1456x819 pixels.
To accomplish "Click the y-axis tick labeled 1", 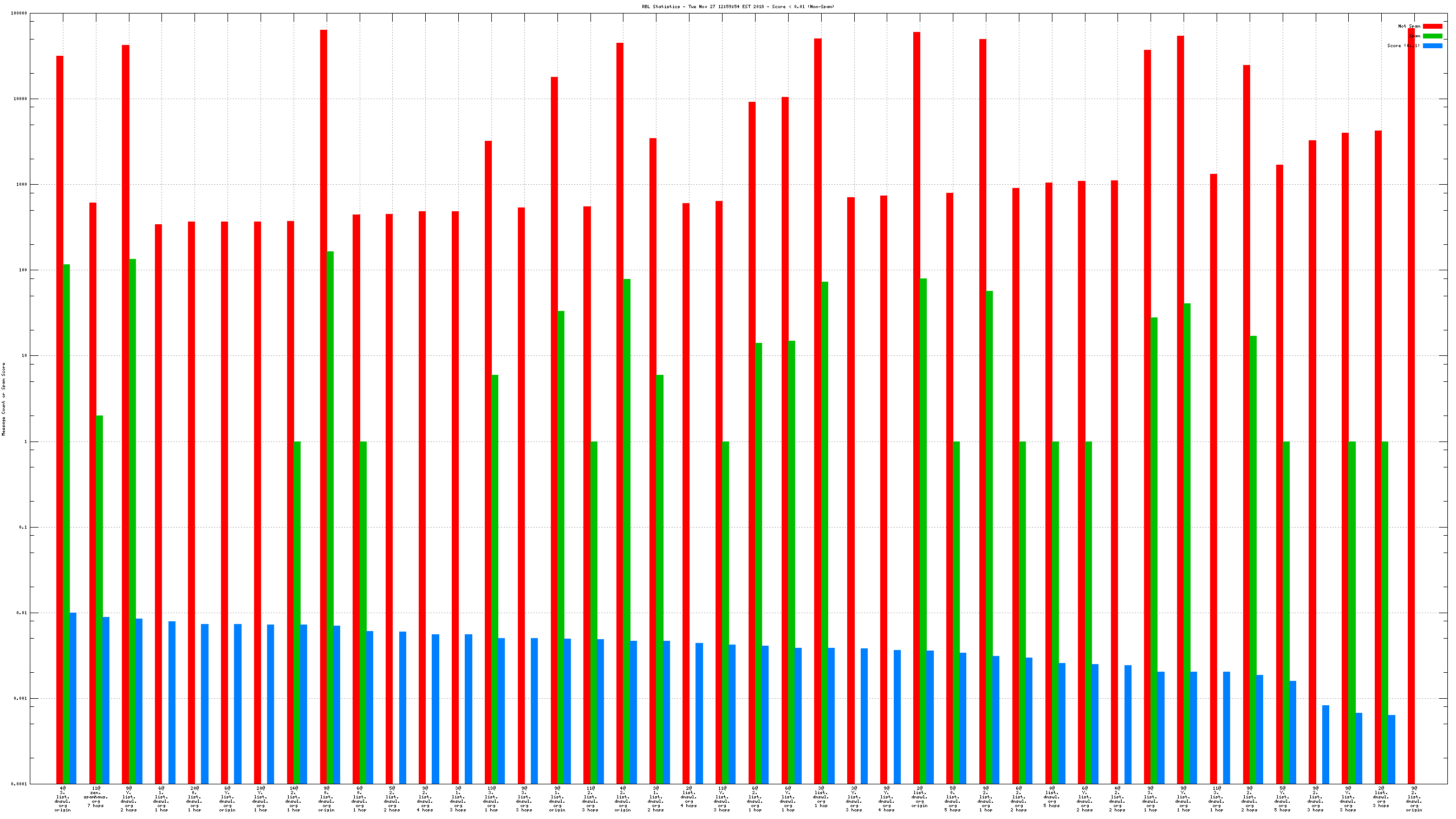I will click(25, 441).
